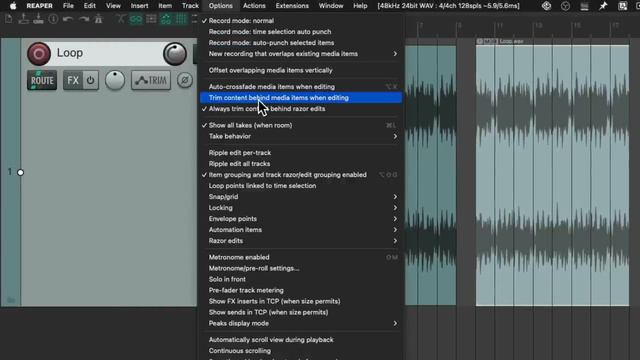Uncheck Show all takes (when room)

tap(301, 125)
